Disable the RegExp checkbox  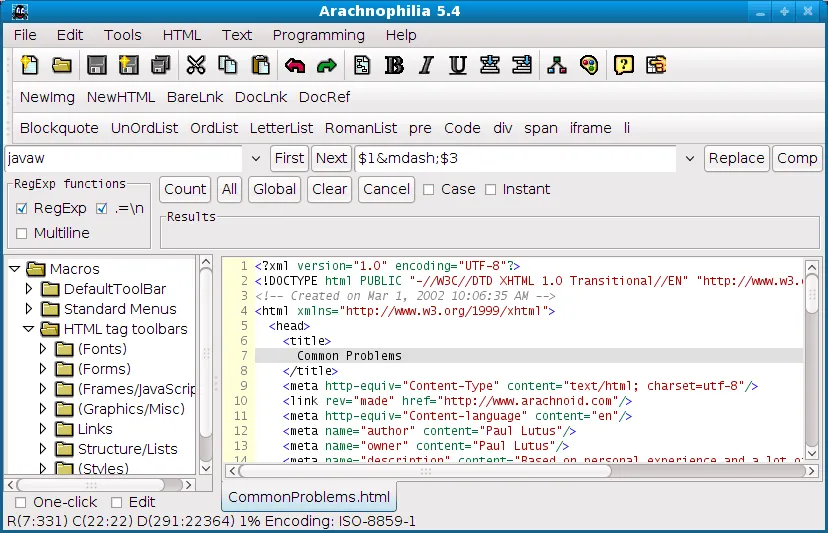coord(23,209)
